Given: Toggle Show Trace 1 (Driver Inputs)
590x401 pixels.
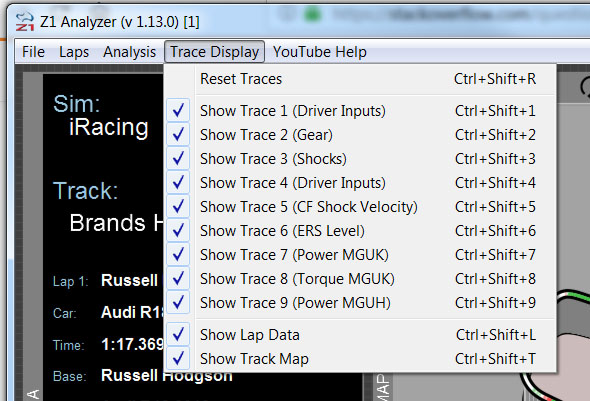Looking at the screenshot, I should (360, 111).
